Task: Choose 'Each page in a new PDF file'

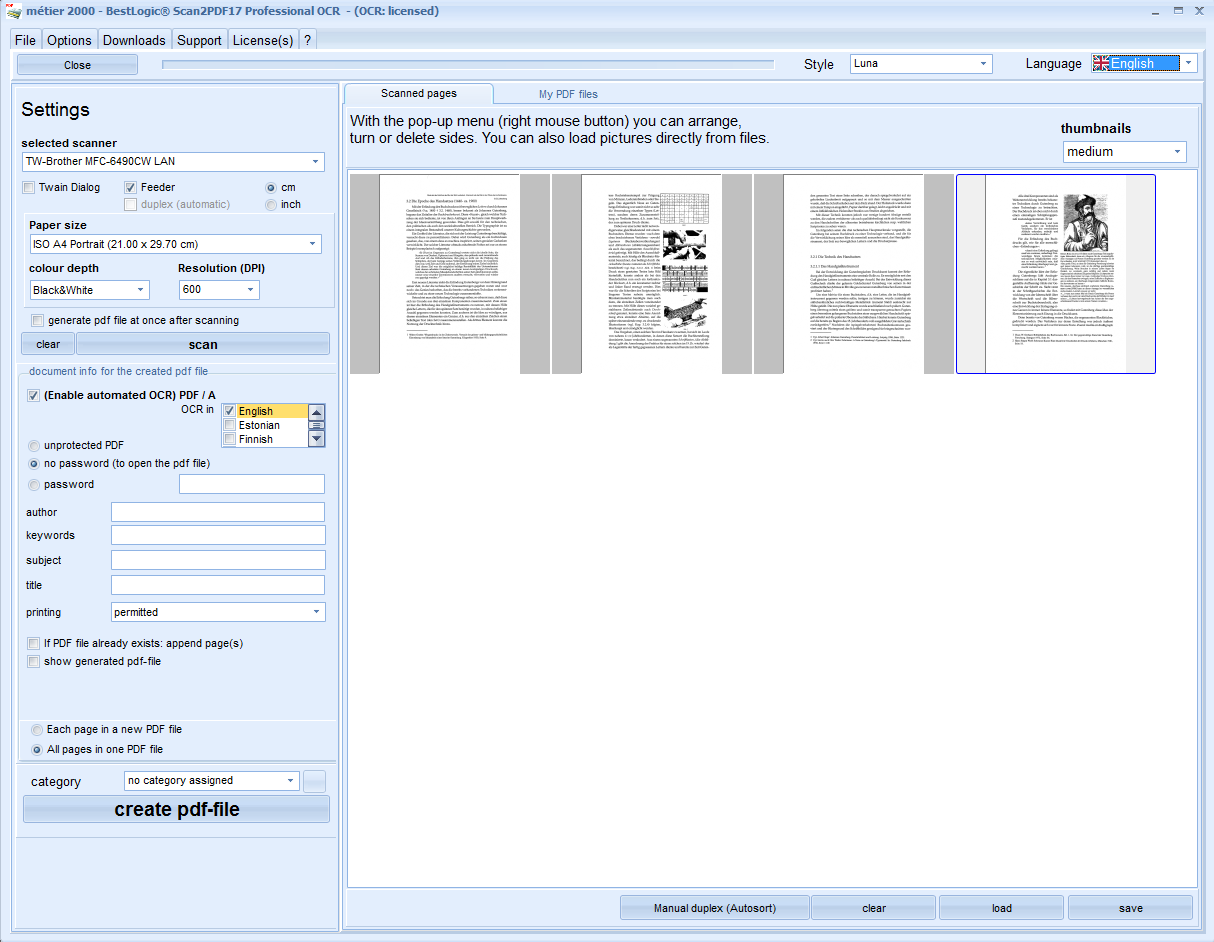Action: click(37, 730)
